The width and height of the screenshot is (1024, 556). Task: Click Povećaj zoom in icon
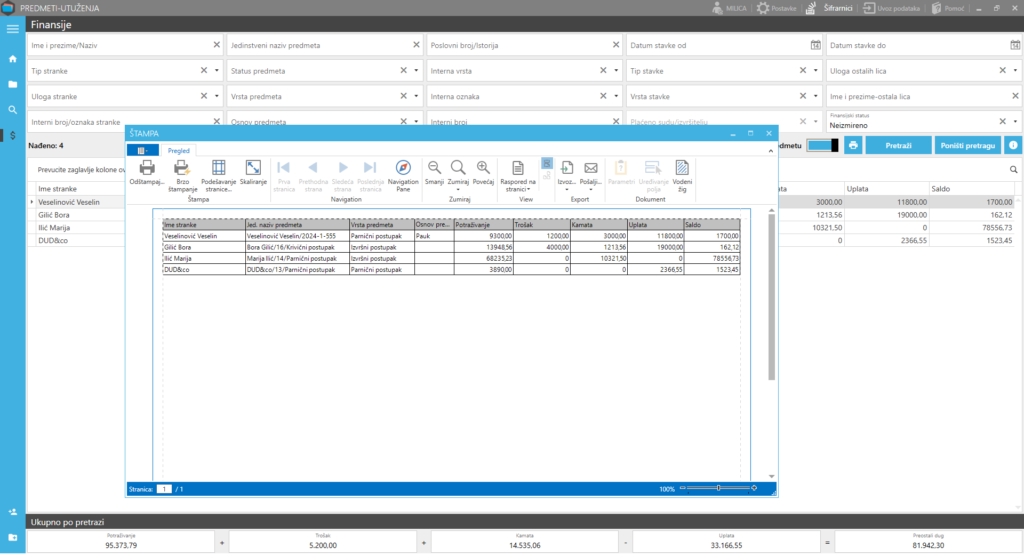pos(483,170)
